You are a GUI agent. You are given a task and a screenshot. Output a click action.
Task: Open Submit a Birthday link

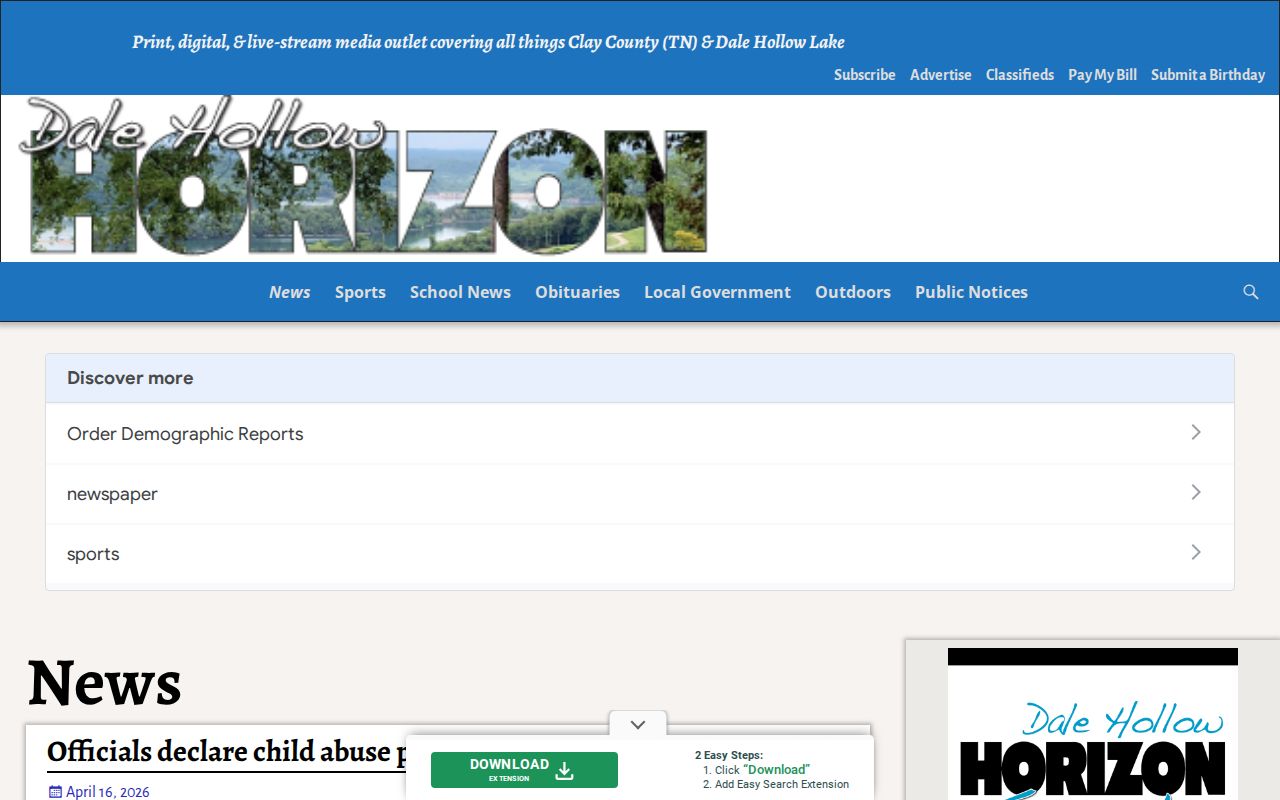[1208, 75]
